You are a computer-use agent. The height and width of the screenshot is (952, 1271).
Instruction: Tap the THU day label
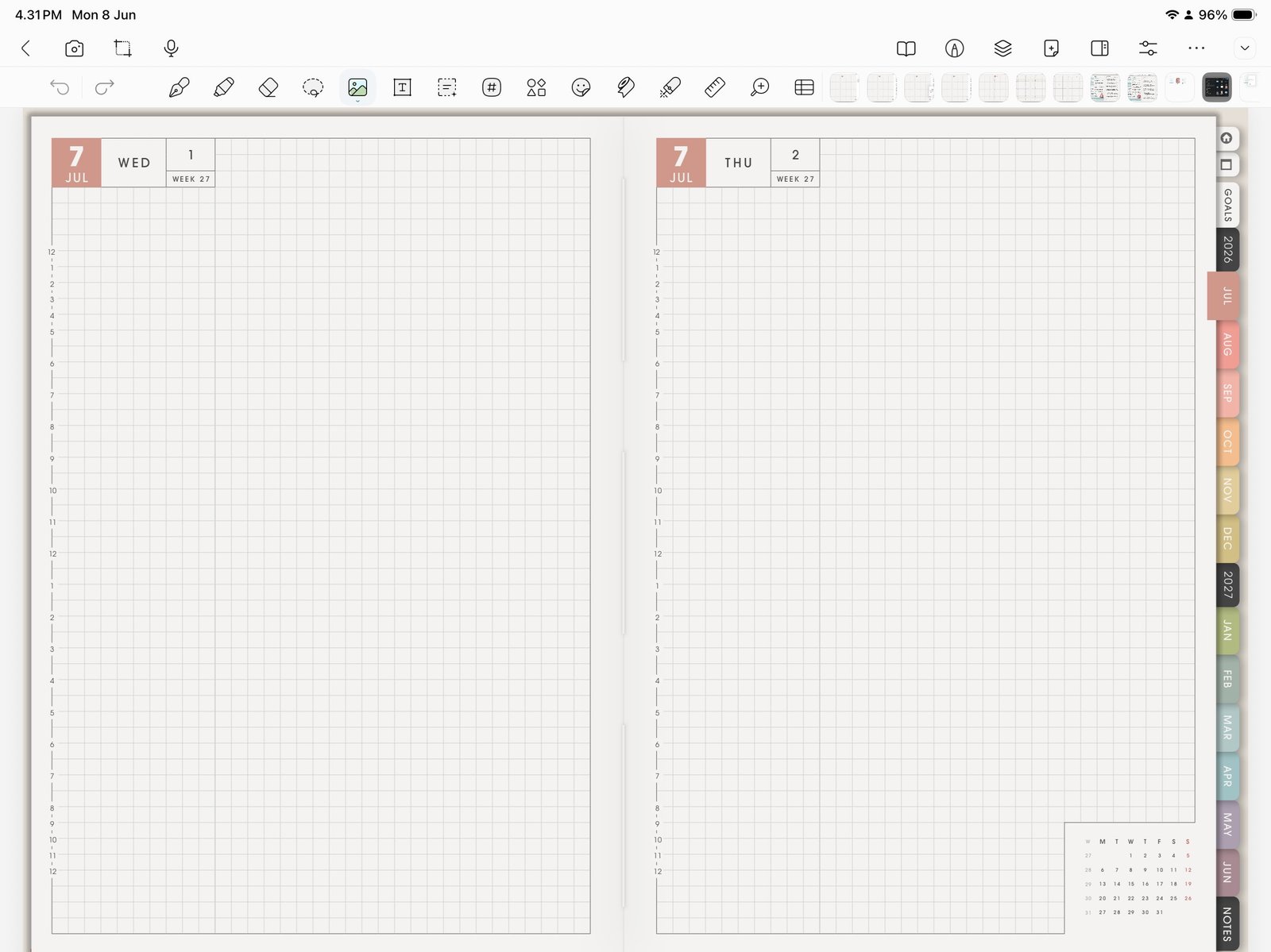tap(739, 163)
